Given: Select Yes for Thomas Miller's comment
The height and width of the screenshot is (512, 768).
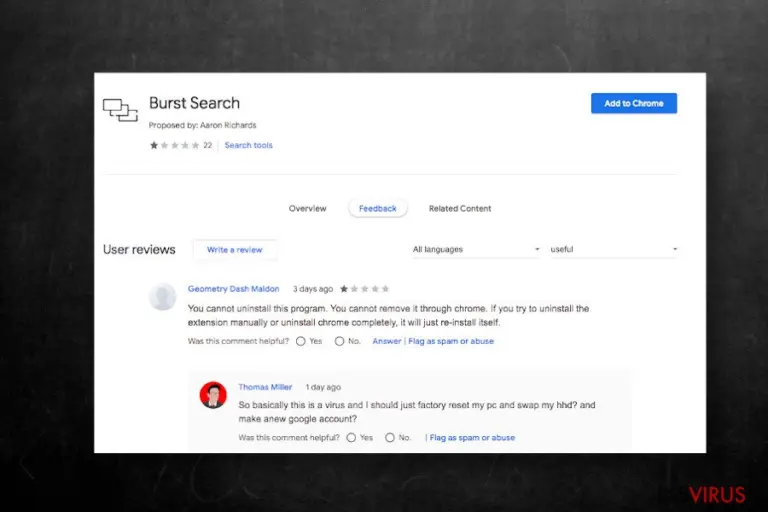Looking at the screenshot, I should coord(351,438).
